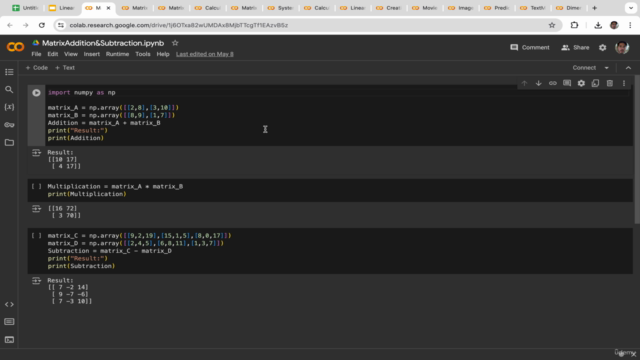Switch to the Movie browser tab
Viewport: 640px width, 360px height.
[x=424, y=8]
